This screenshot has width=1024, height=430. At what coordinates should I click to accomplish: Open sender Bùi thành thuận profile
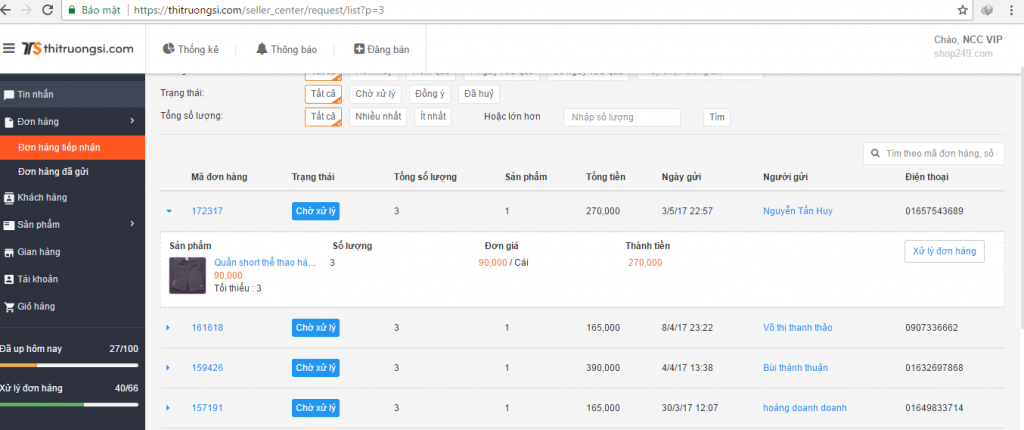pos(795,368)
